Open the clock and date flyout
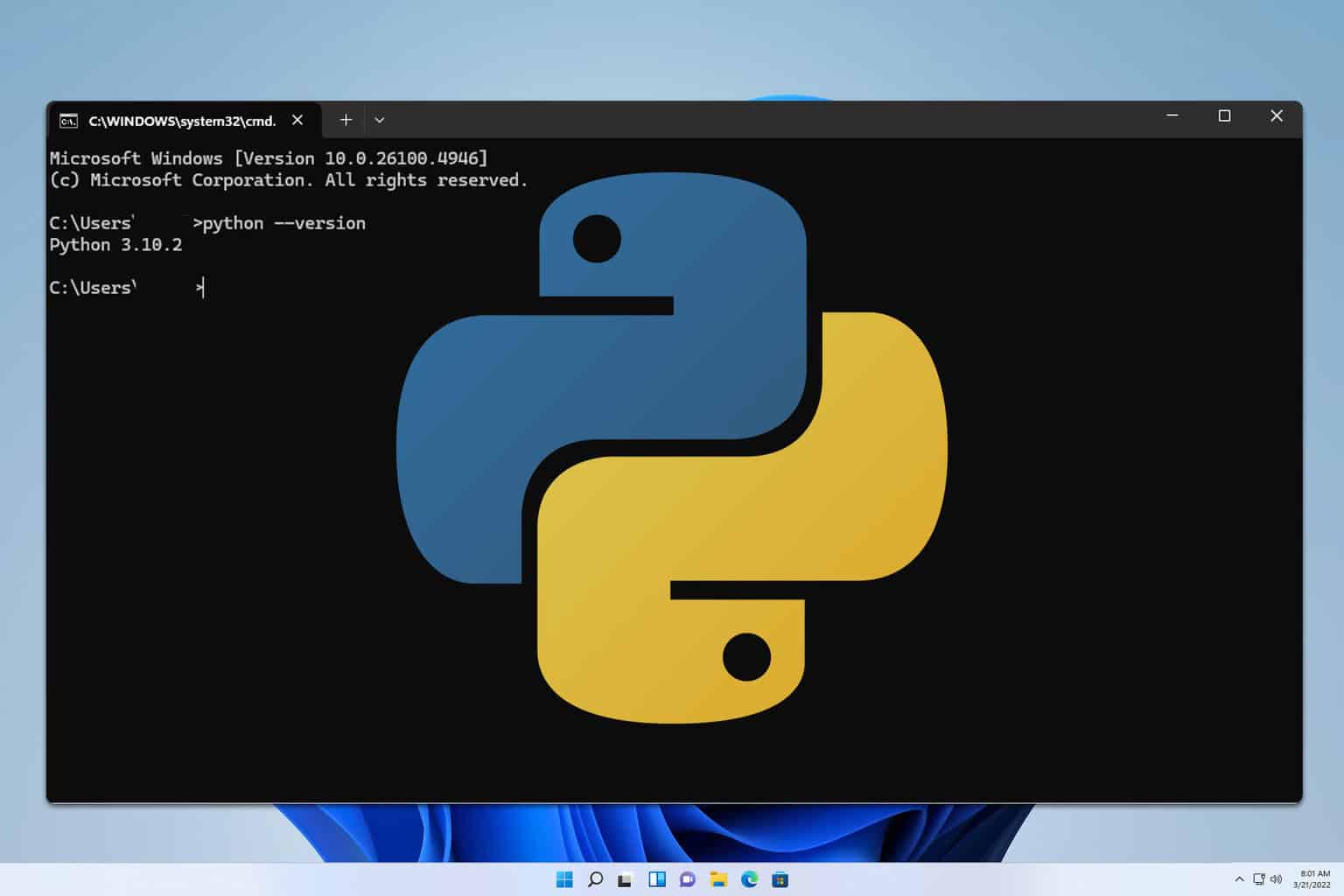Viewport: 1344px width, 896px height. (x=1314, y=879)
